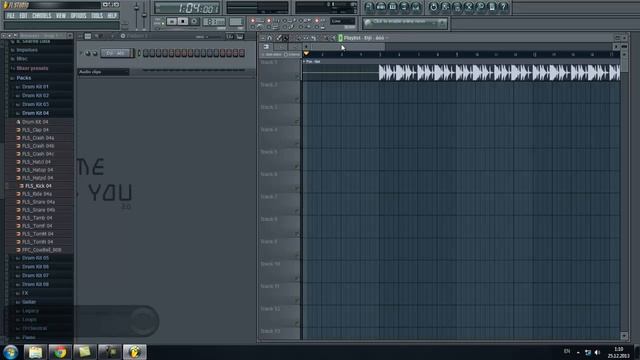Open Windows Explorer from the taskbar
The width and height of the screenshot is (640, 360).
[x=36, y=352]
